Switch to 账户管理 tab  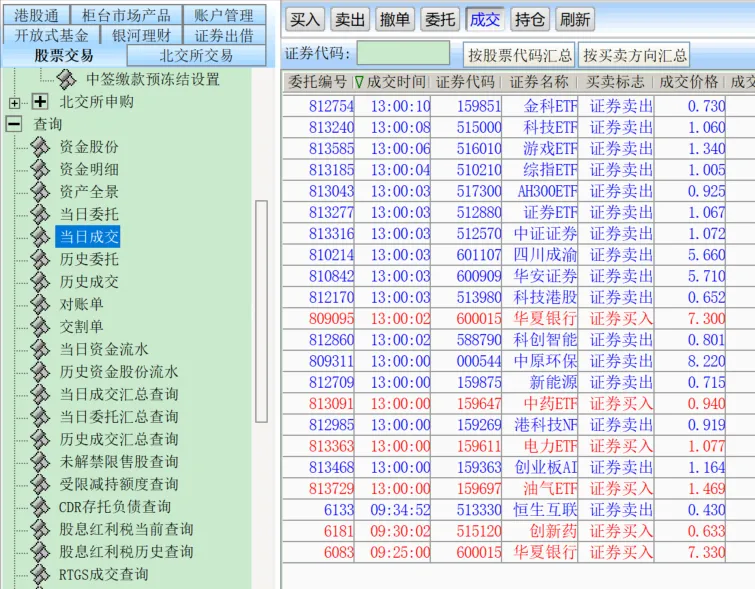pos(224,15)
